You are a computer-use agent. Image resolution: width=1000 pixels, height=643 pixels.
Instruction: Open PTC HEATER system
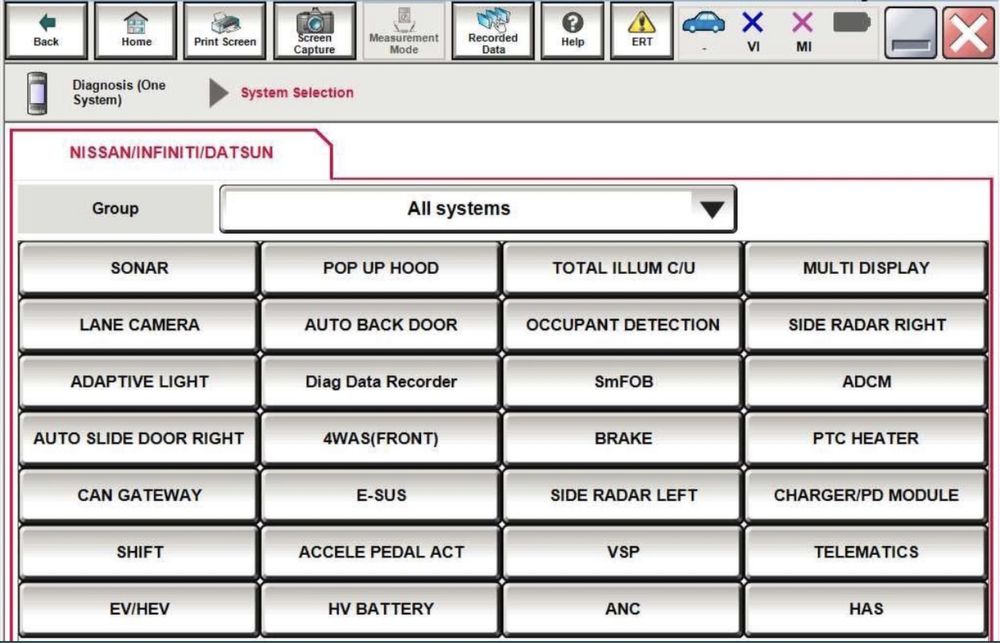coord(866,438)
